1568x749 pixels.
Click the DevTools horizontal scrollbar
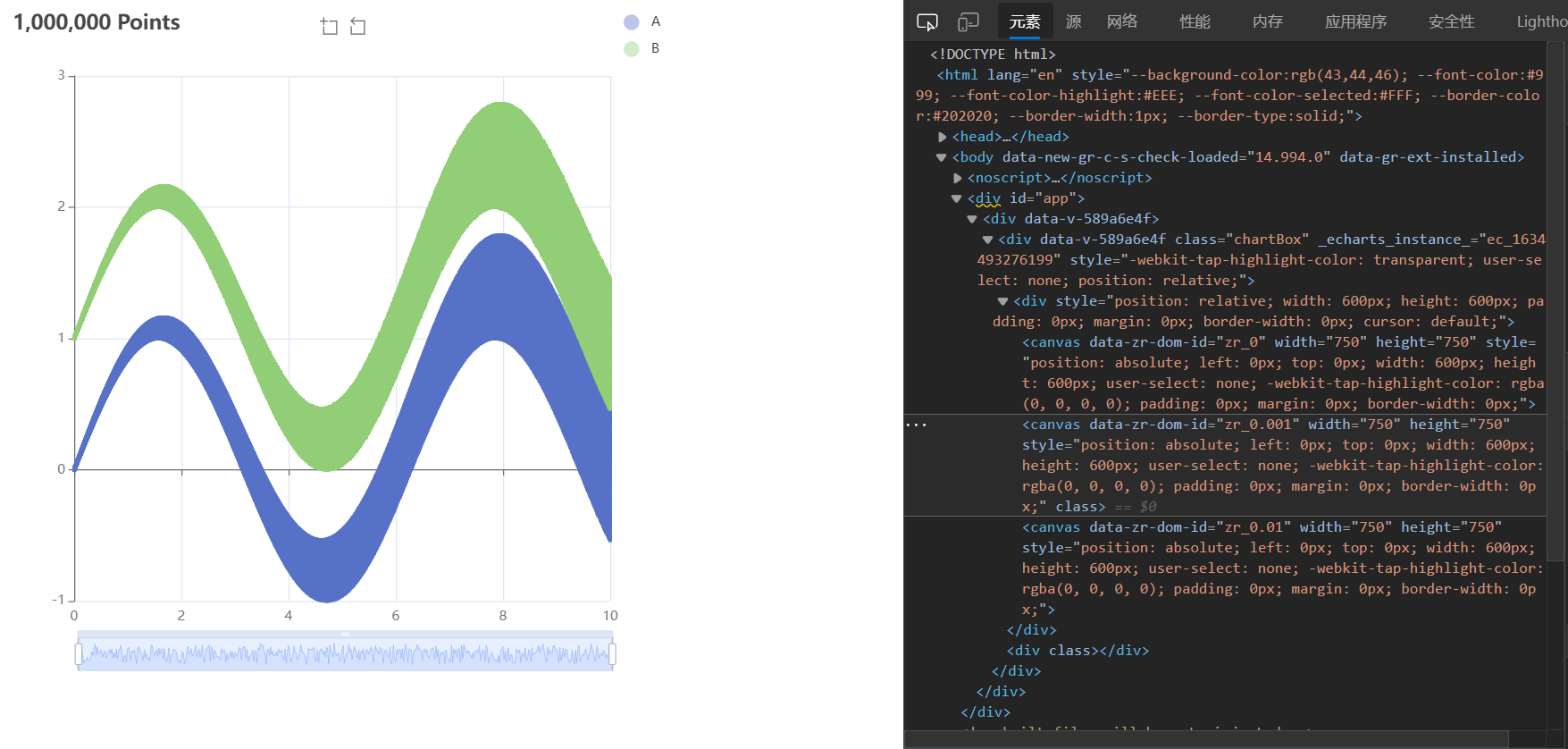pyautogui.click(x=1206, y=739)
